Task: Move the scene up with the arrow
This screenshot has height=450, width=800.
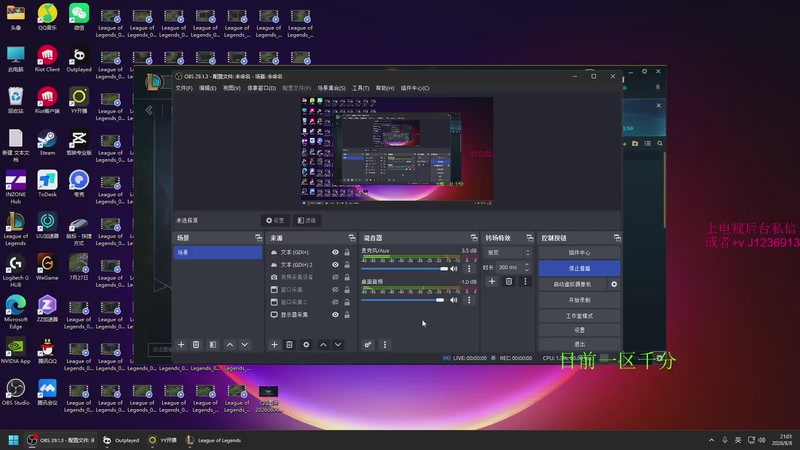Action: 230,345
